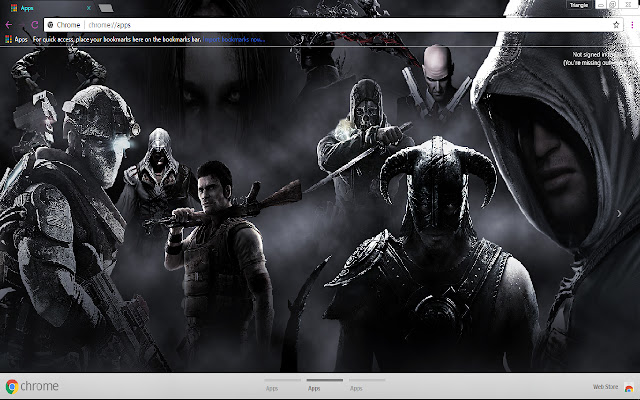The width and height of the screenshot is (640, 400).
Task: Minimize the Chrome window
Action: point(601,5)
